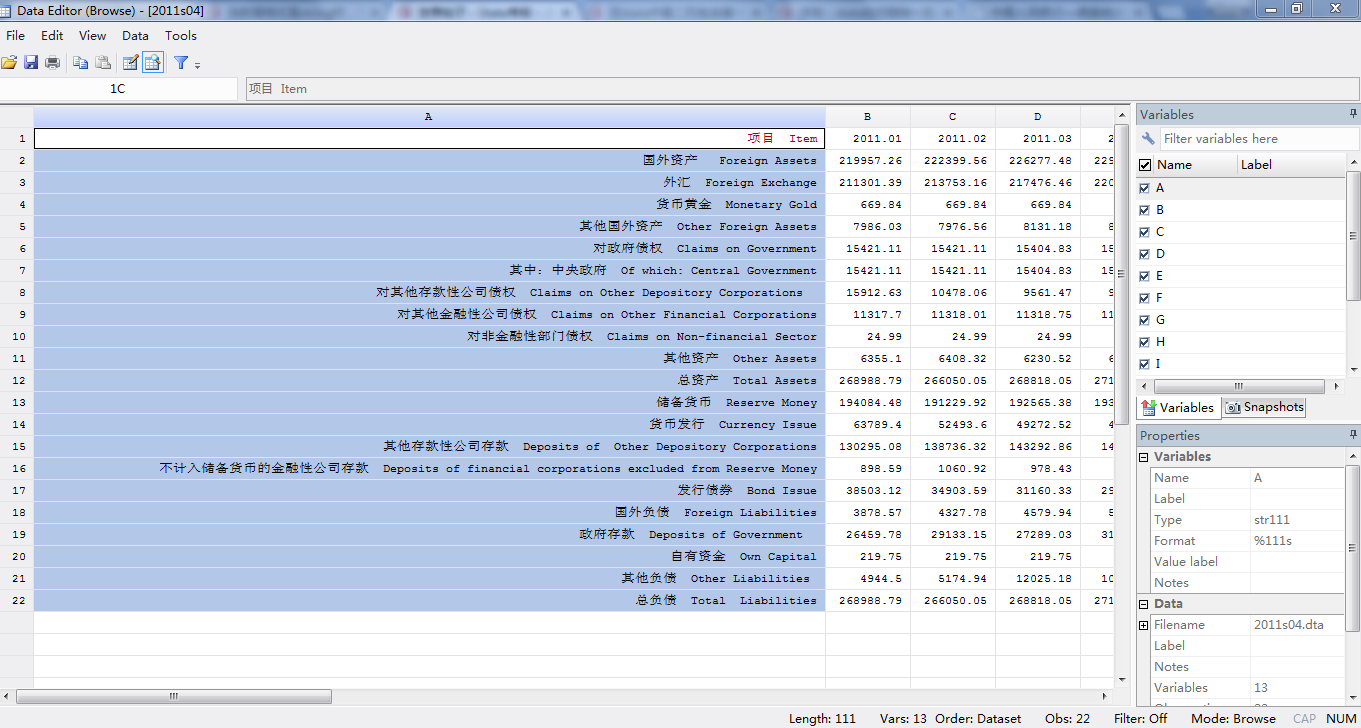Sort variables by the Label column header
The image size is (1361, 728).
pyautogui.click(x=1291, y=165)
